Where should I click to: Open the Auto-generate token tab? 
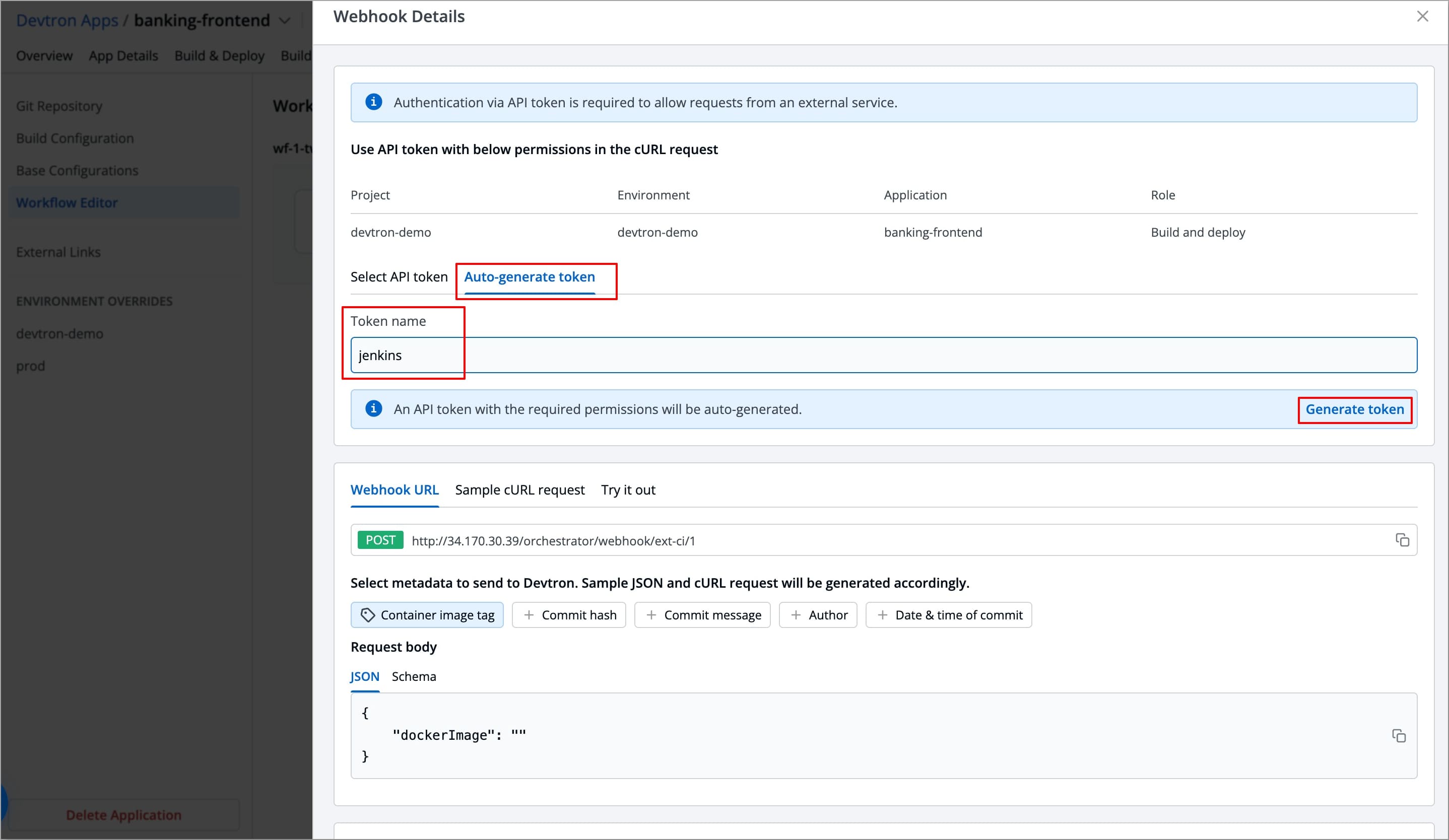click(x=529, y=277)
